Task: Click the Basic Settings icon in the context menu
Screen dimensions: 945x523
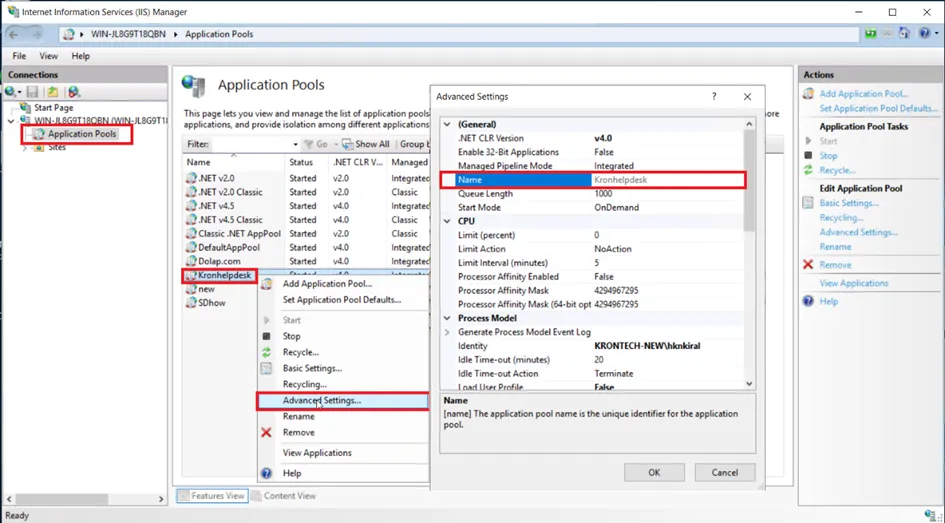Action: point(266,368)
